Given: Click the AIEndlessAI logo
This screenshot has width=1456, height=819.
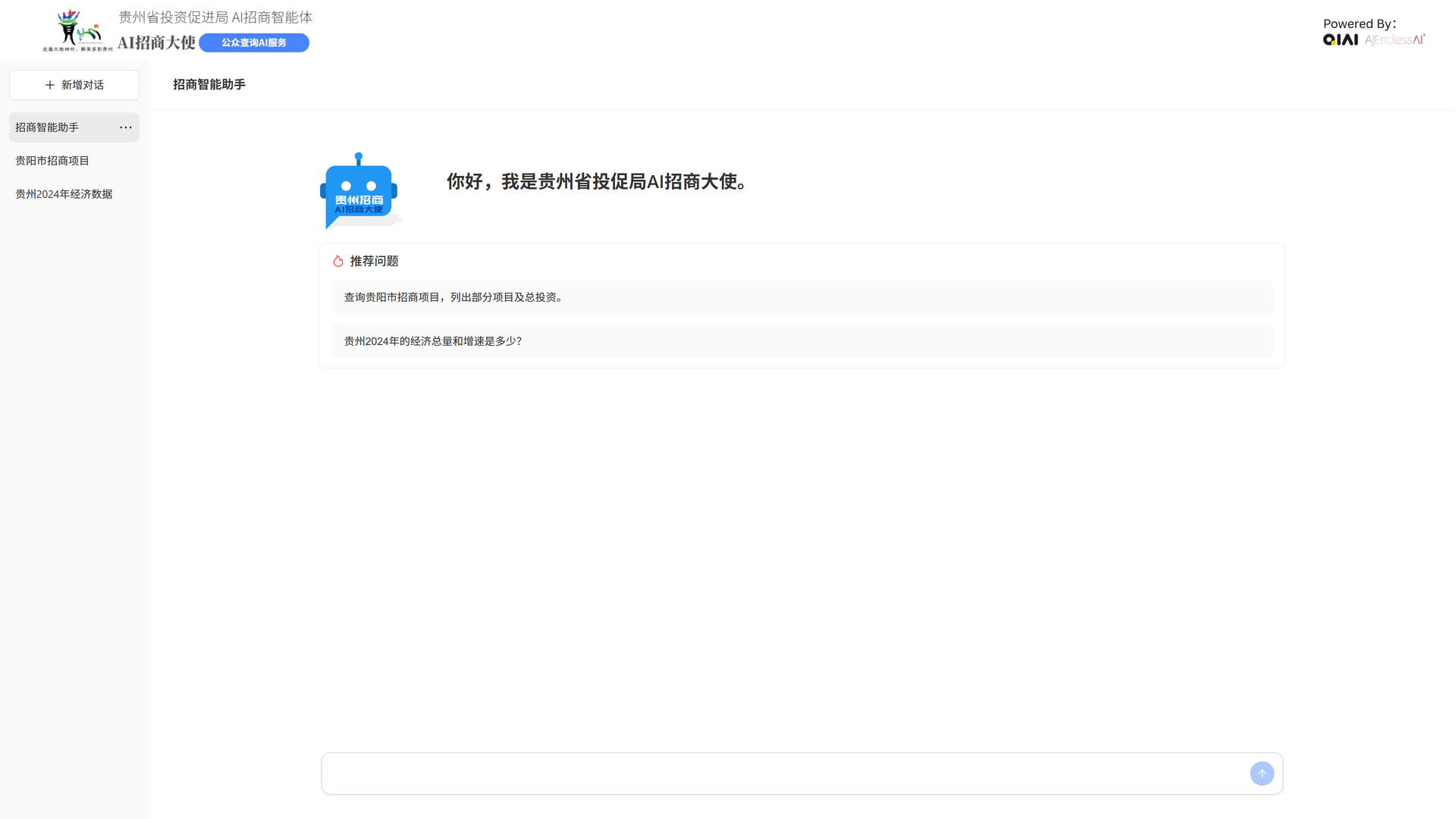Looking at the screenshot, I should (1395, 39).
